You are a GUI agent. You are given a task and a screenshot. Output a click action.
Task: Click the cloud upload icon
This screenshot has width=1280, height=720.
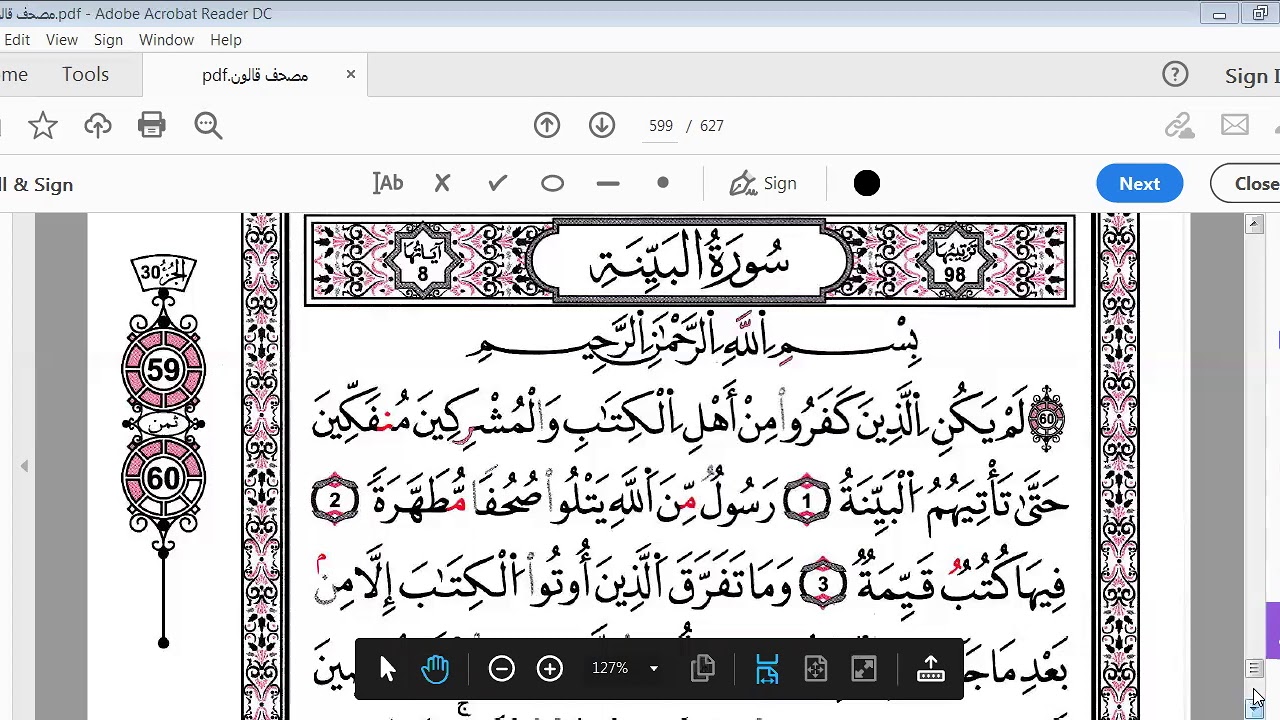(x=97, y=125)
